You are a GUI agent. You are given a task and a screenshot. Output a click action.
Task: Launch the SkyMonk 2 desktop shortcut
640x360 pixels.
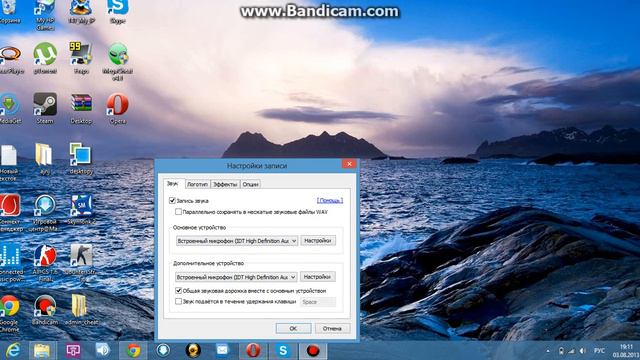[x=81, y=209]
